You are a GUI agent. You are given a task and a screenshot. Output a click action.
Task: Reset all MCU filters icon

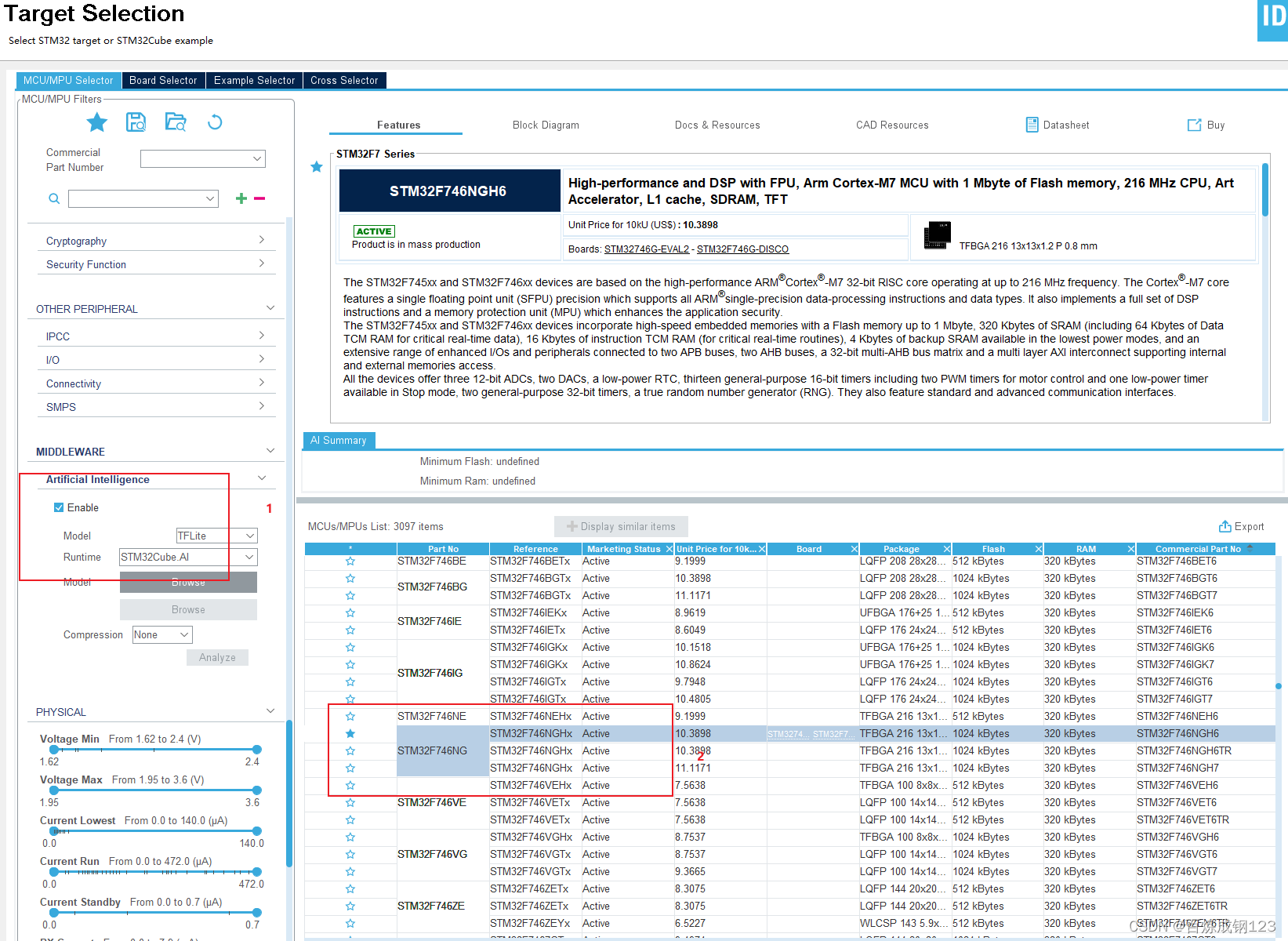(215, 122)
